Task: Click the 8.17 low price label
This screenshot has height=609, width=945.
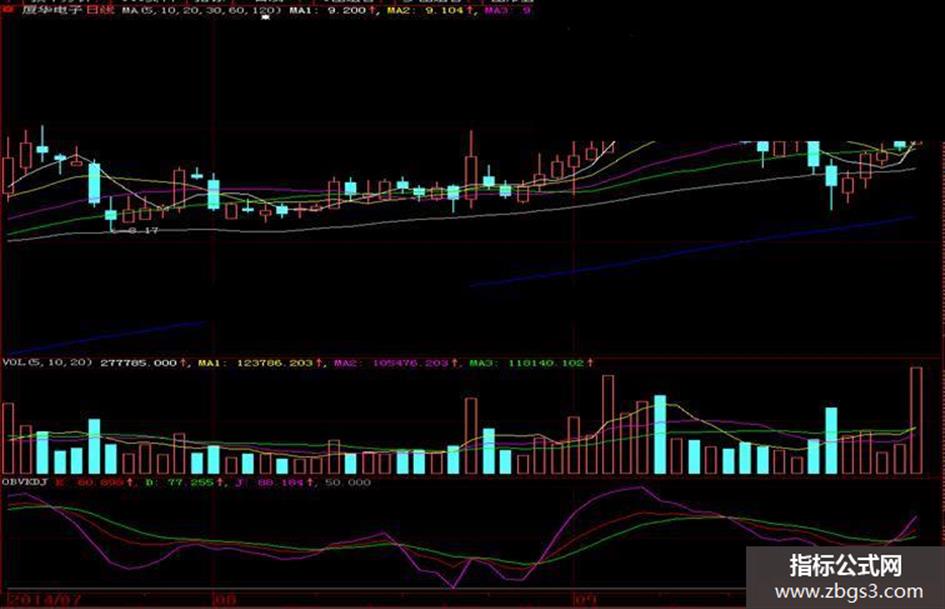Action: pyautogui.click(x=143, y=230)
